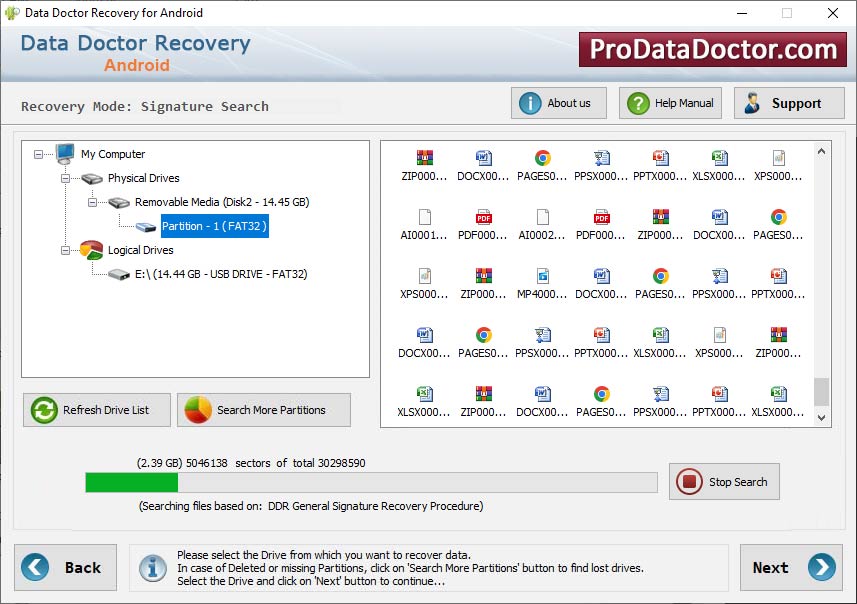Image resolution: width=857 pixels, height=604 pixels.
Task: Select the PPTX000 PowerPoint file icon
Action: tap(660, 160)
